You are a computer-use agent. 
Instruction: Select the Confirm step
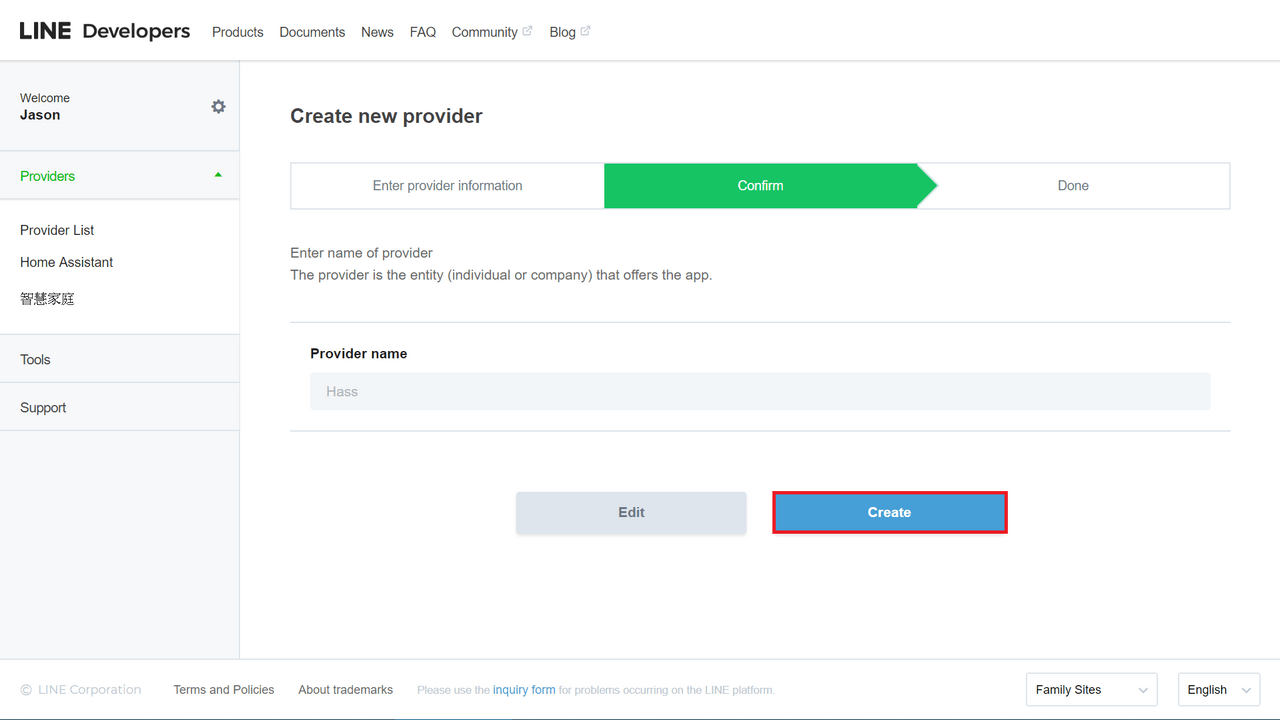pyautogui.click(x=761, y=186)
